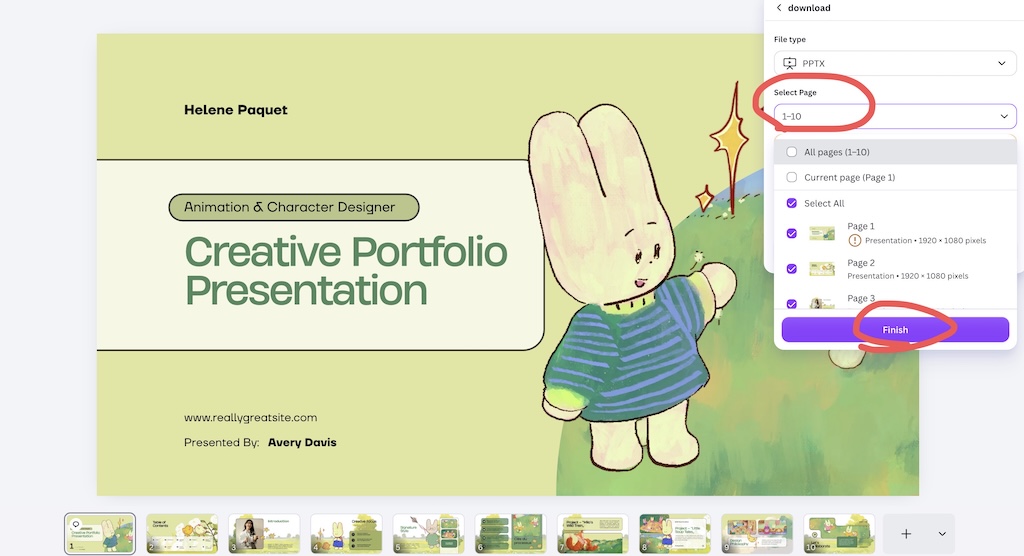Click the PPTX presentation file icon
The height and width of the screenshot is (556, 1024).
[x=790, y=63]
